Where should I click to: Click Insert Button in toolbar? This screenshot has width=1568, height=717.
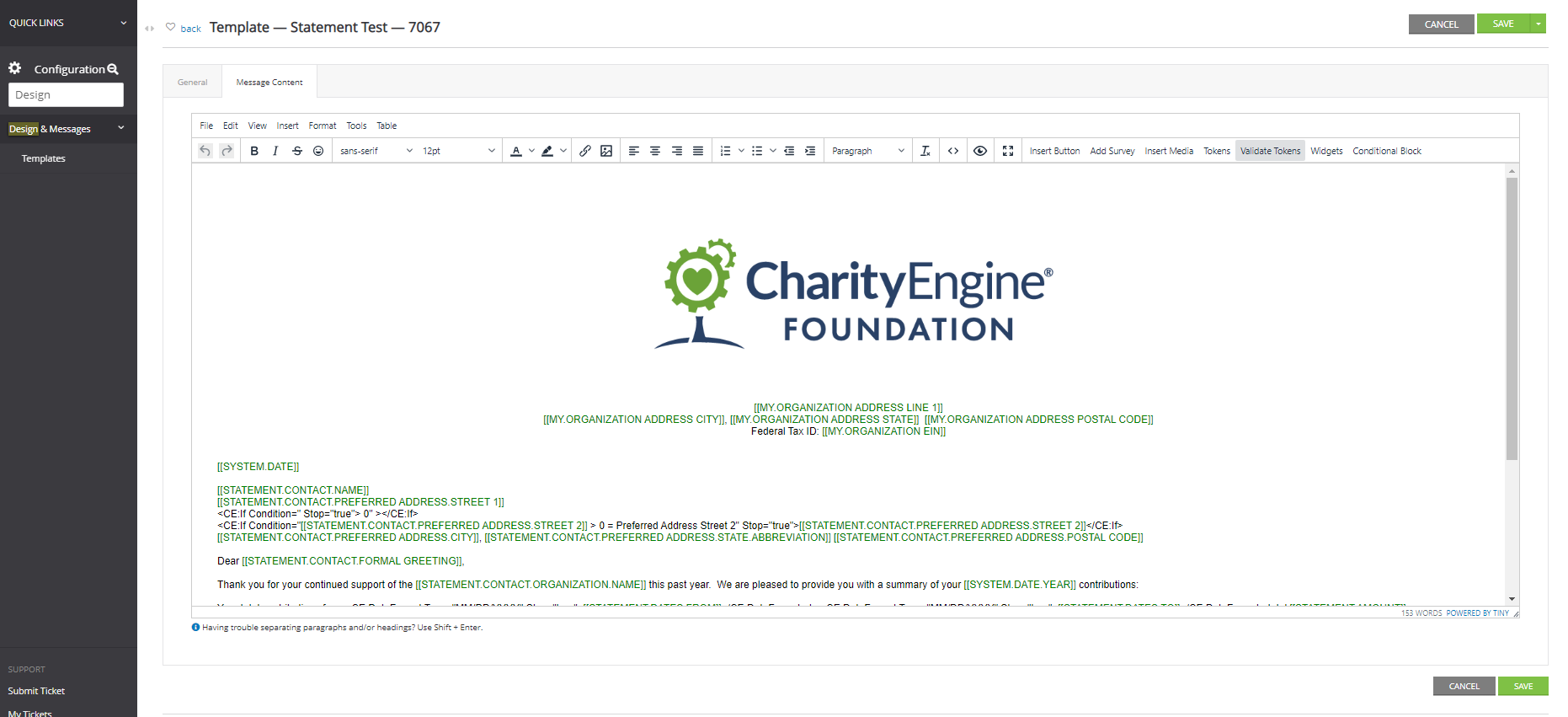click(1054, 151)
